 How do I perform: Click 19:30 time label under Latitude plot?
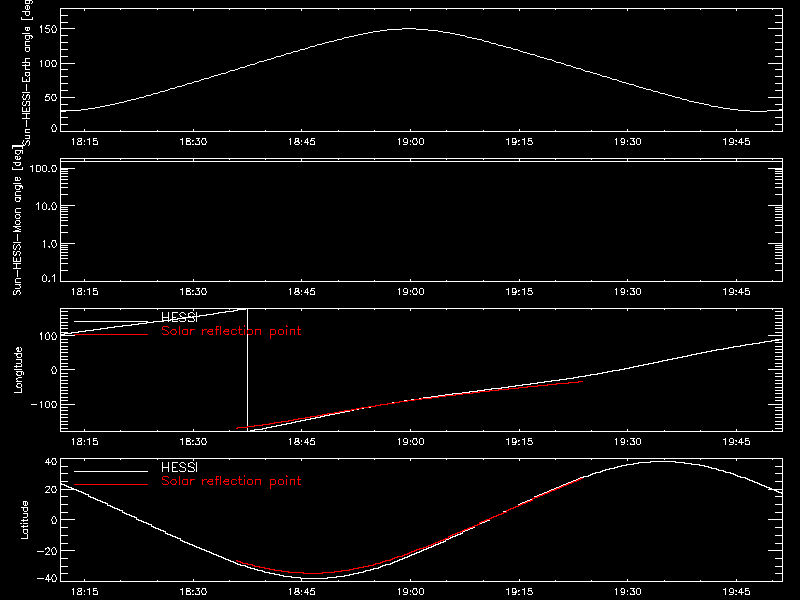click(x=628, y=592)
